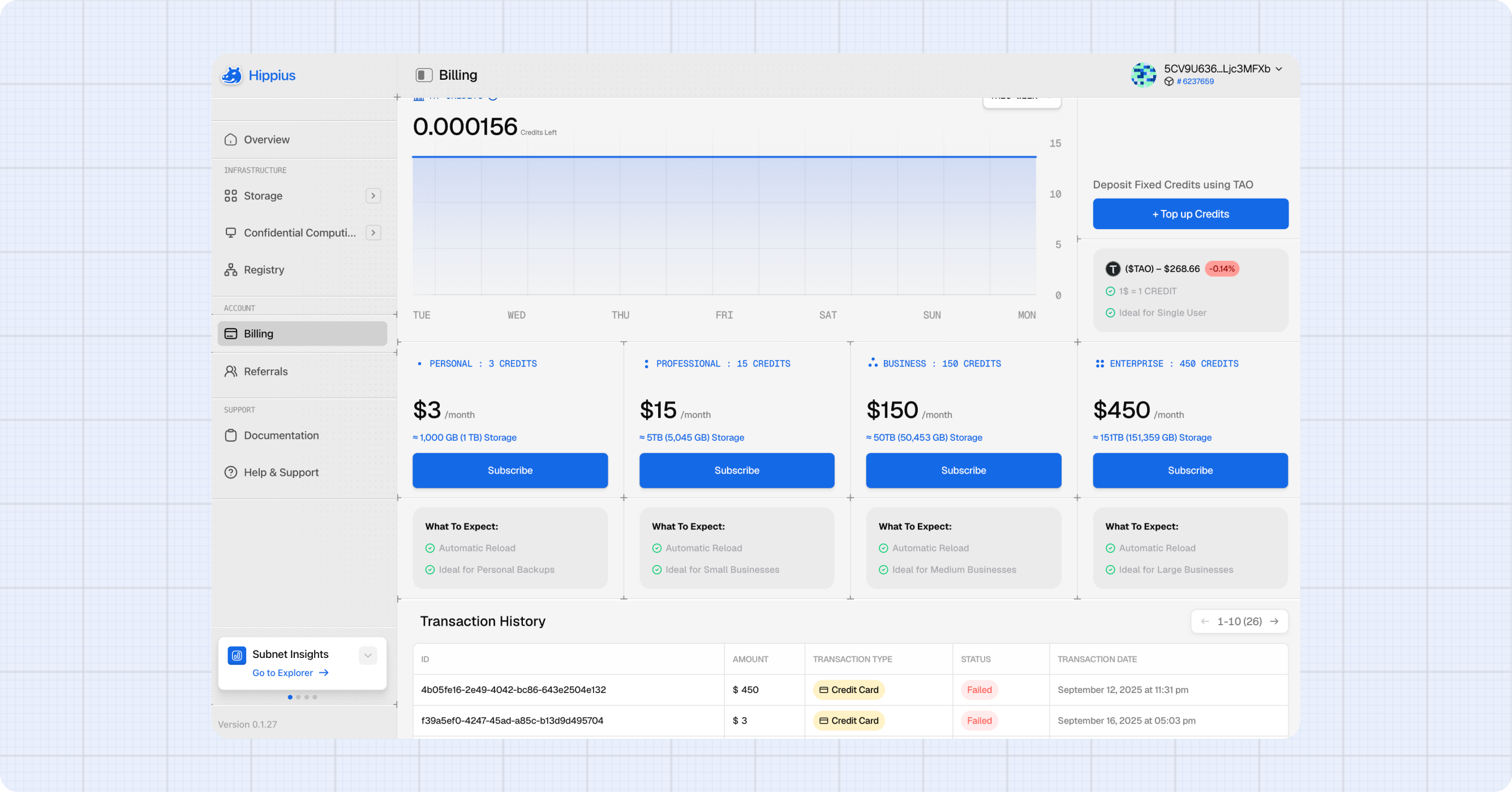This screenshot has width=1512, height=792.
Task: Click Failed status in the $ 450 row
Action: (979, 690)
